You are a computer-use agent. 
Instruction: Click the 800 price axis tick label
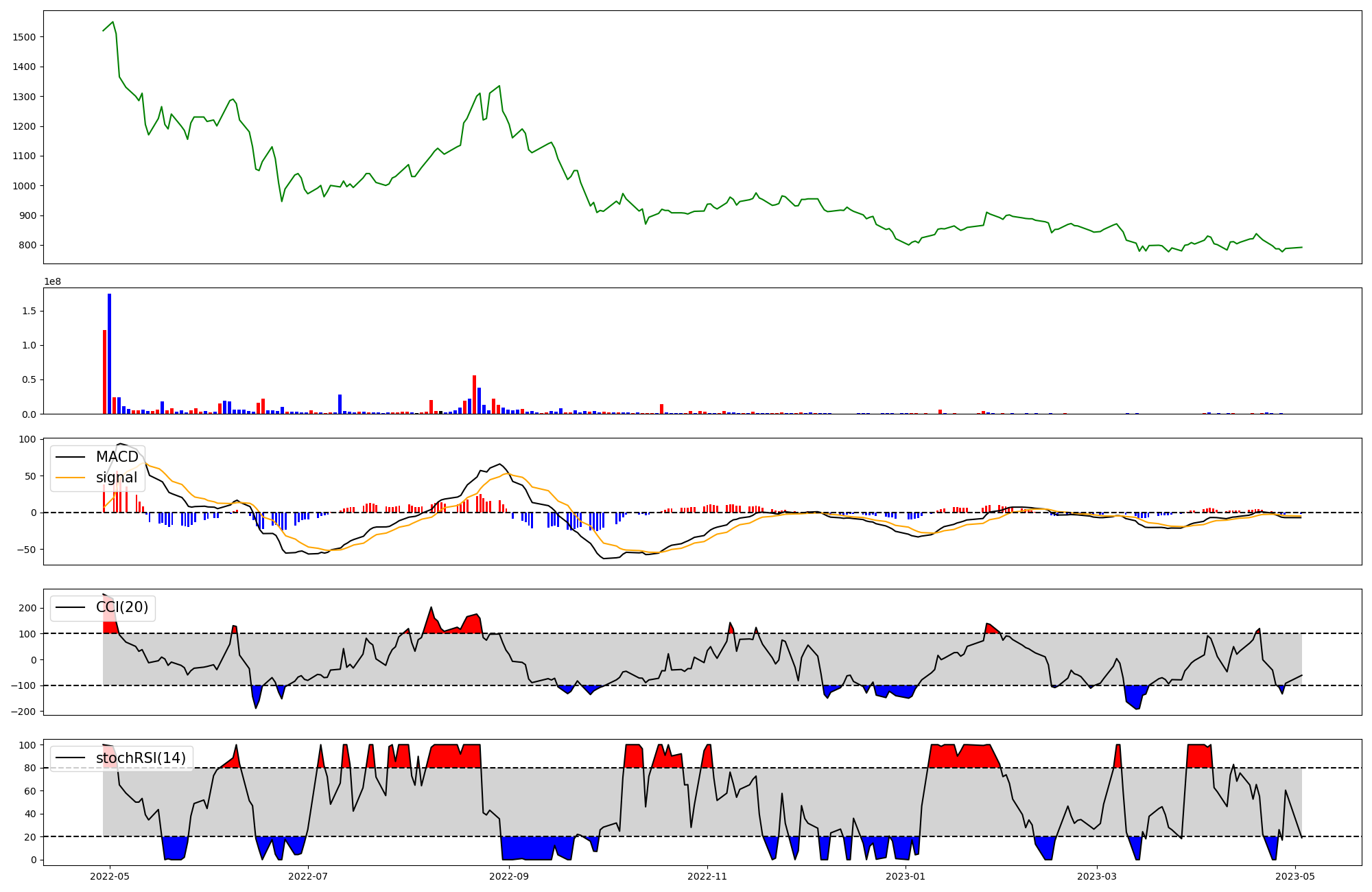coord(28,246)
